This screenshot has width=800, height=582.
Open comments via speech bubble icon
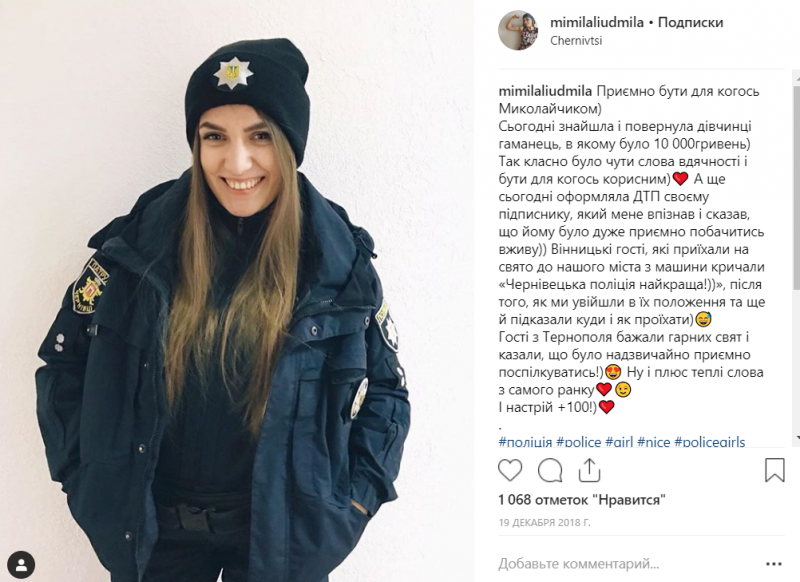550,470
